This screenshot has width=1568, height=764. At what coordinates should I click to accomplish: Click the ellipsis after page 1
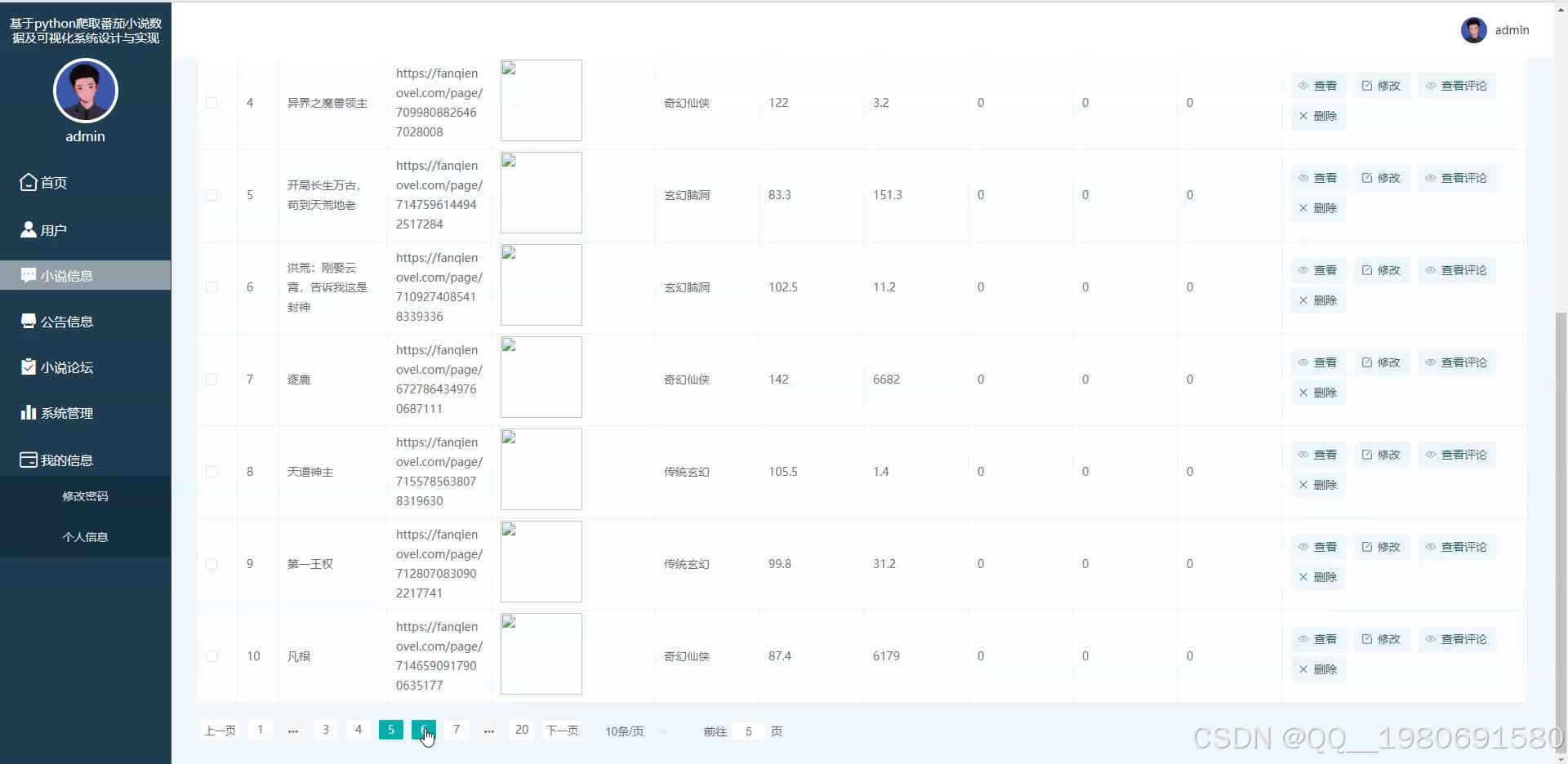click(293, 731)
